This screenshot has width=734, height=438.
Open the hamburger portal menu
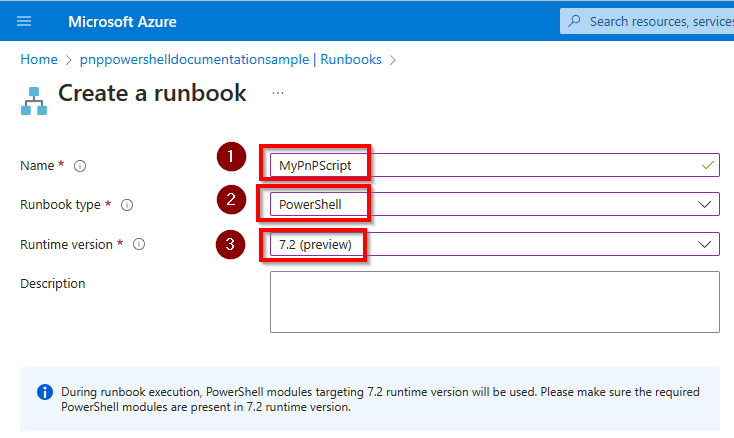coord(24,21)
